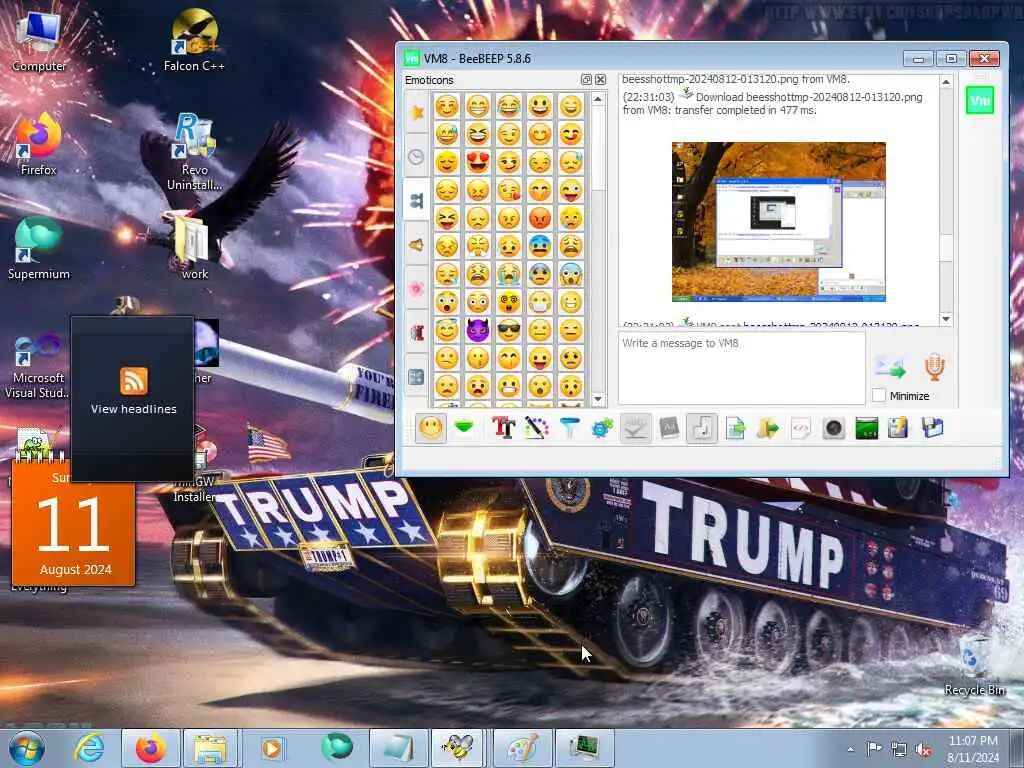The height and width of the screenshot is (768, 1024).
Task: Open the shared screenshot thumbnail in chat
Action: point(778,221)
